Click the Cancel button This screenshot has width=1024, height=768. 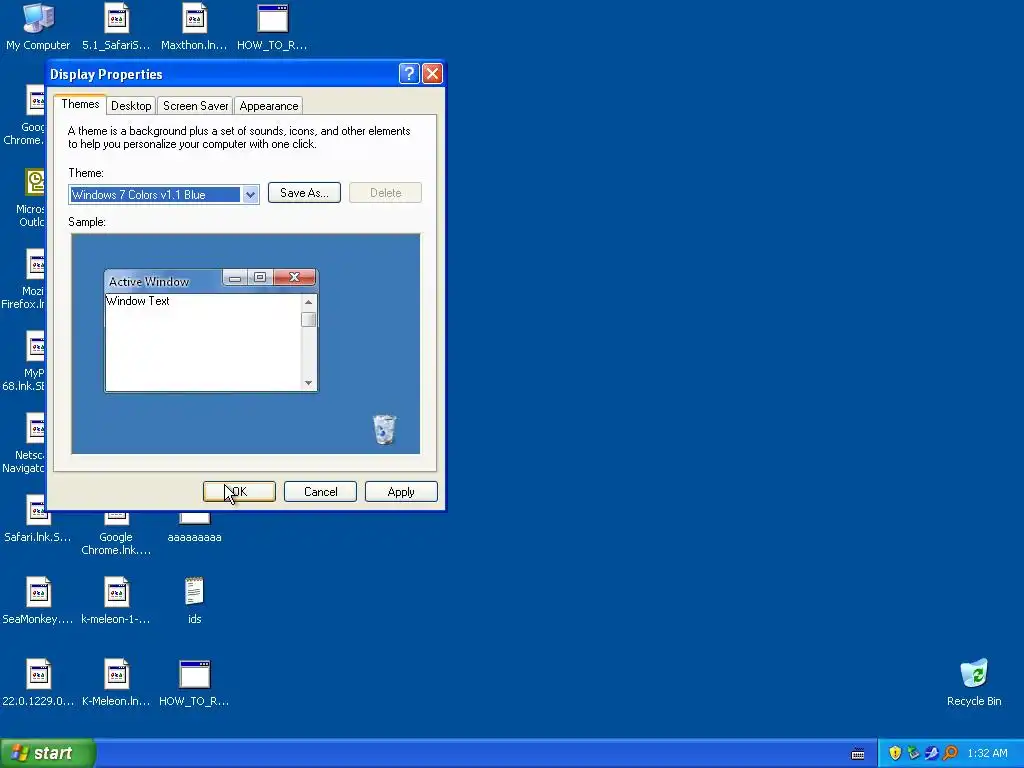click(x=320, y=492)
